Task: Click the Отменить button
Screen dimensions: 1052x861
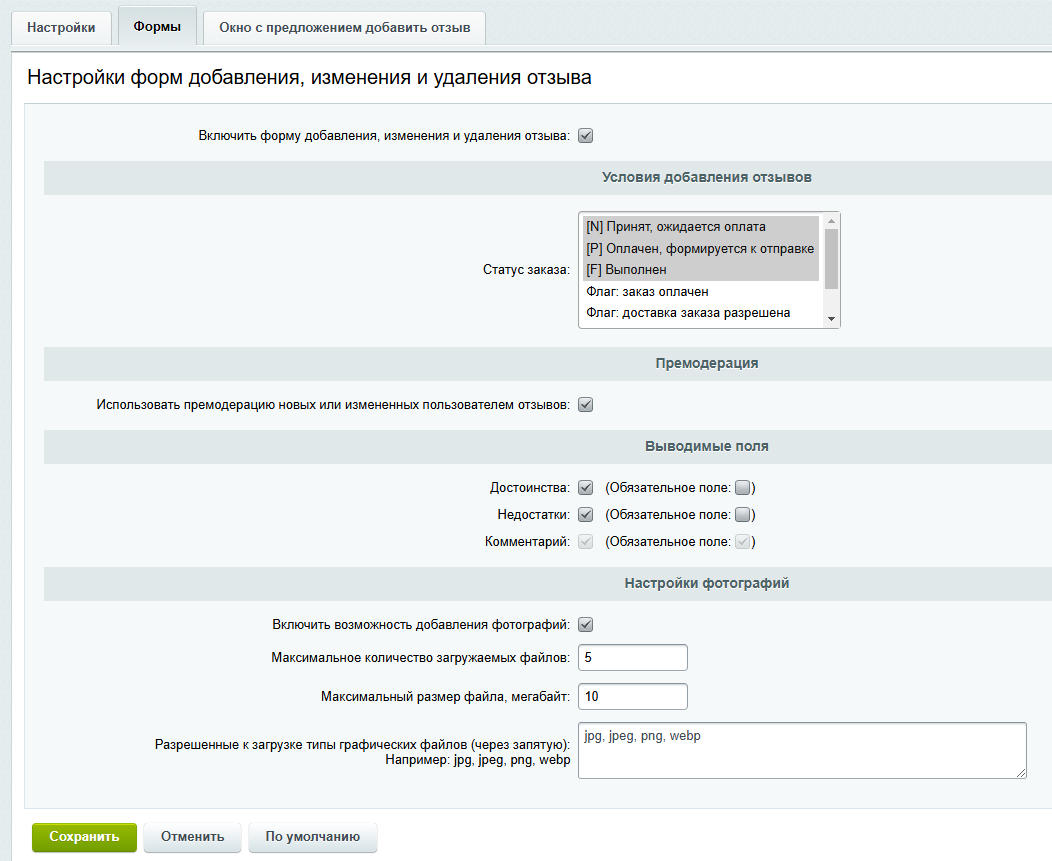Action: [x=192, y=837]
